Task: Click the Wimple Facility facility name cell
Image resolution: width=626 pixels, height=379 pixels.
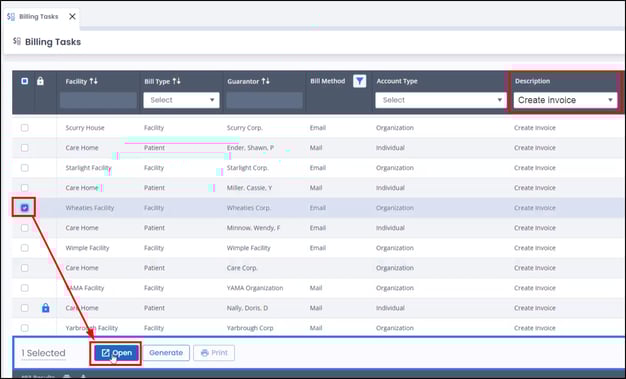Action: (87, 248)
